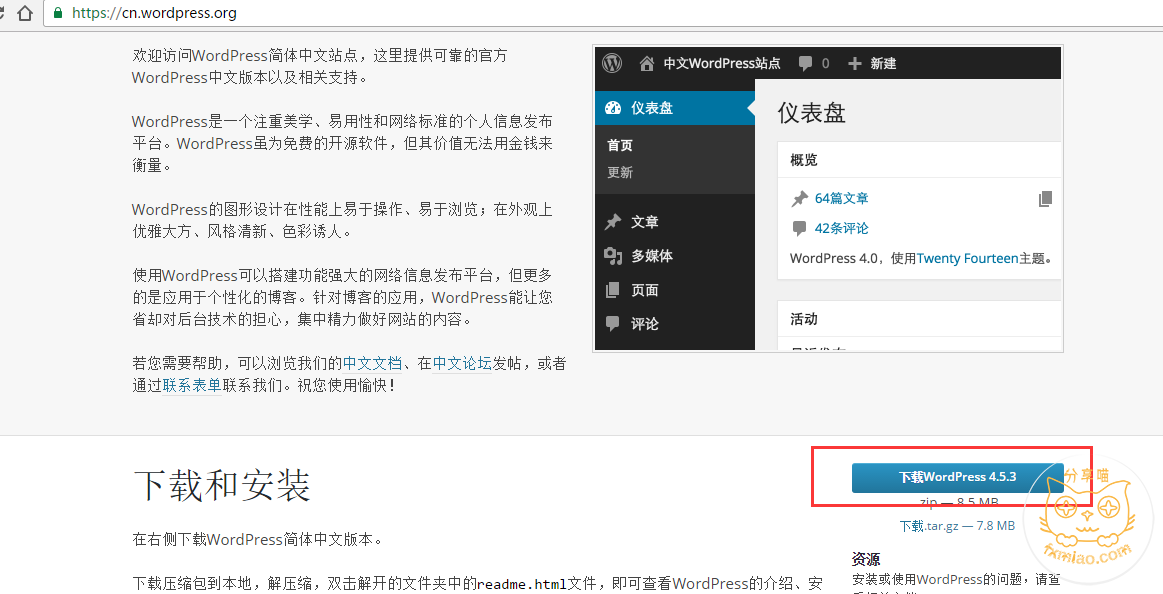This screenshot has width=1163, height=594.
Task: Select 更新 in the dashboard submenu
Action: click(620, 172)
